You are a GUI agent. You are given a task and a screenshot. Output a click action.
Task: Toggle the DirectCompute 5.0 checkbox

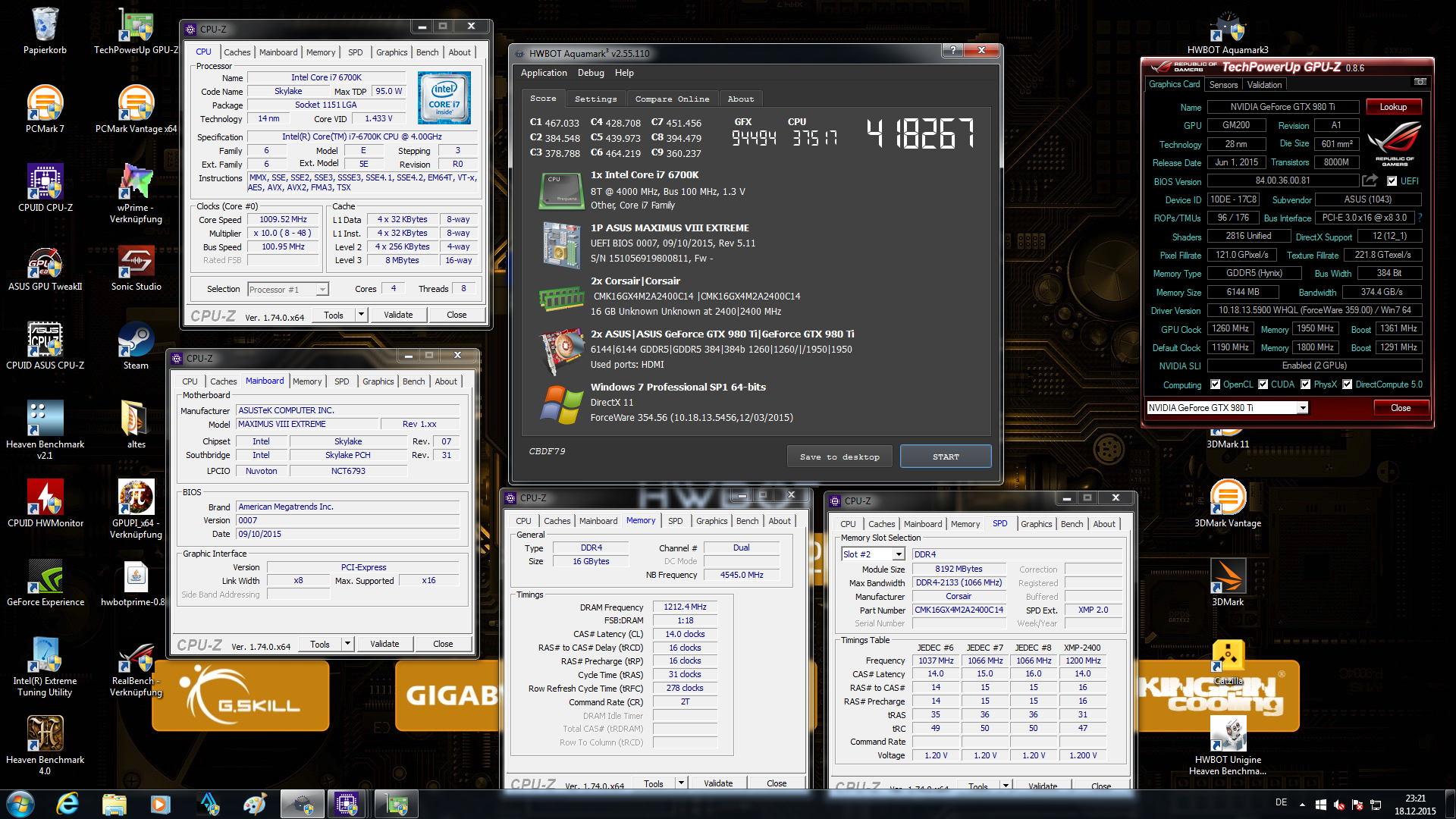[1347, 384]
